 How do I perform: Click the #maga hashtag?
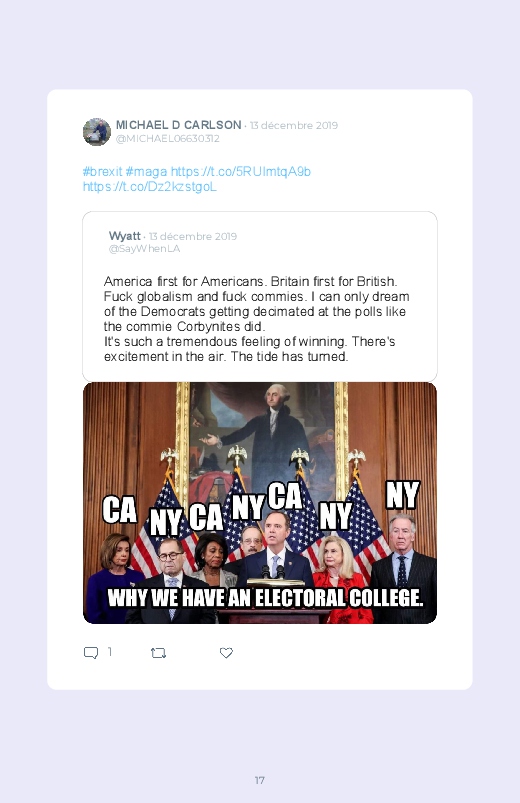coord(146,172)
